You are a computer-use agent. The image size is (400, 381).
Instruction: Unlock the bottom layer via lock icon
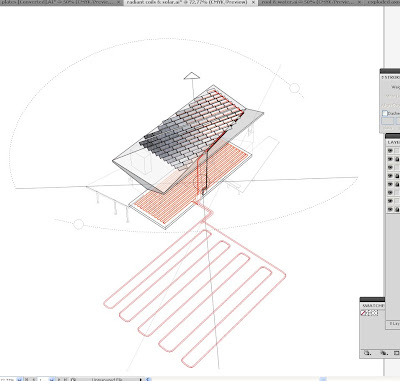[397, 209]
